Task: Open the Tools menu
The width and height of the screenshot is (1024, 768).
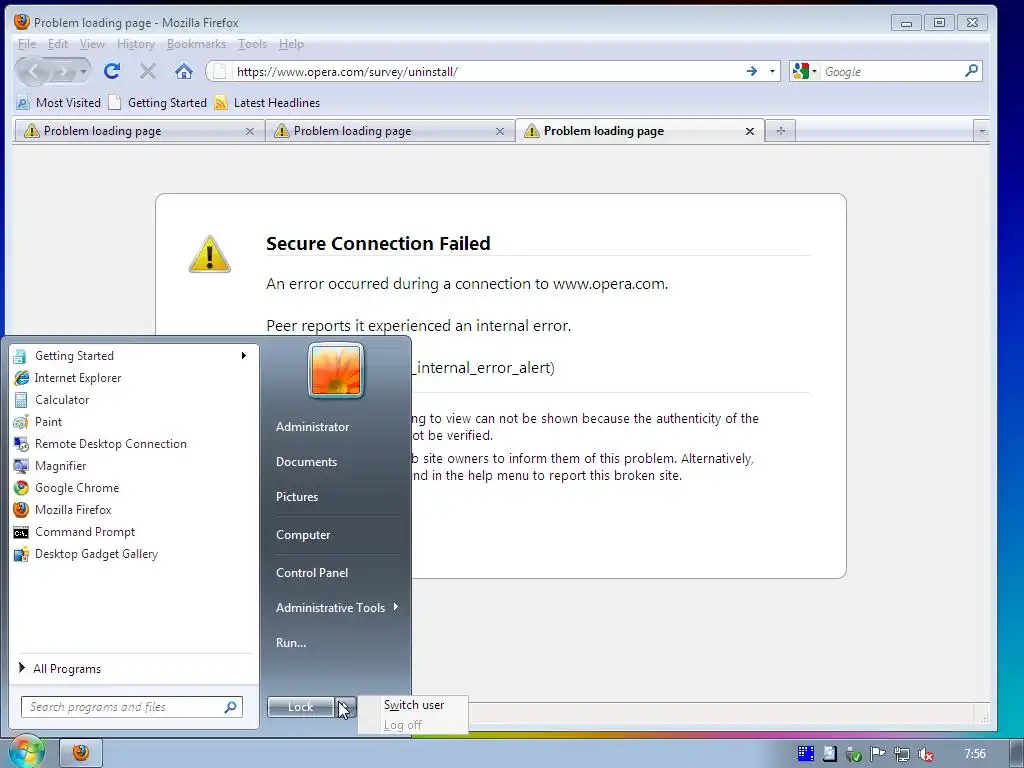Action: click(x=252, y=44)
